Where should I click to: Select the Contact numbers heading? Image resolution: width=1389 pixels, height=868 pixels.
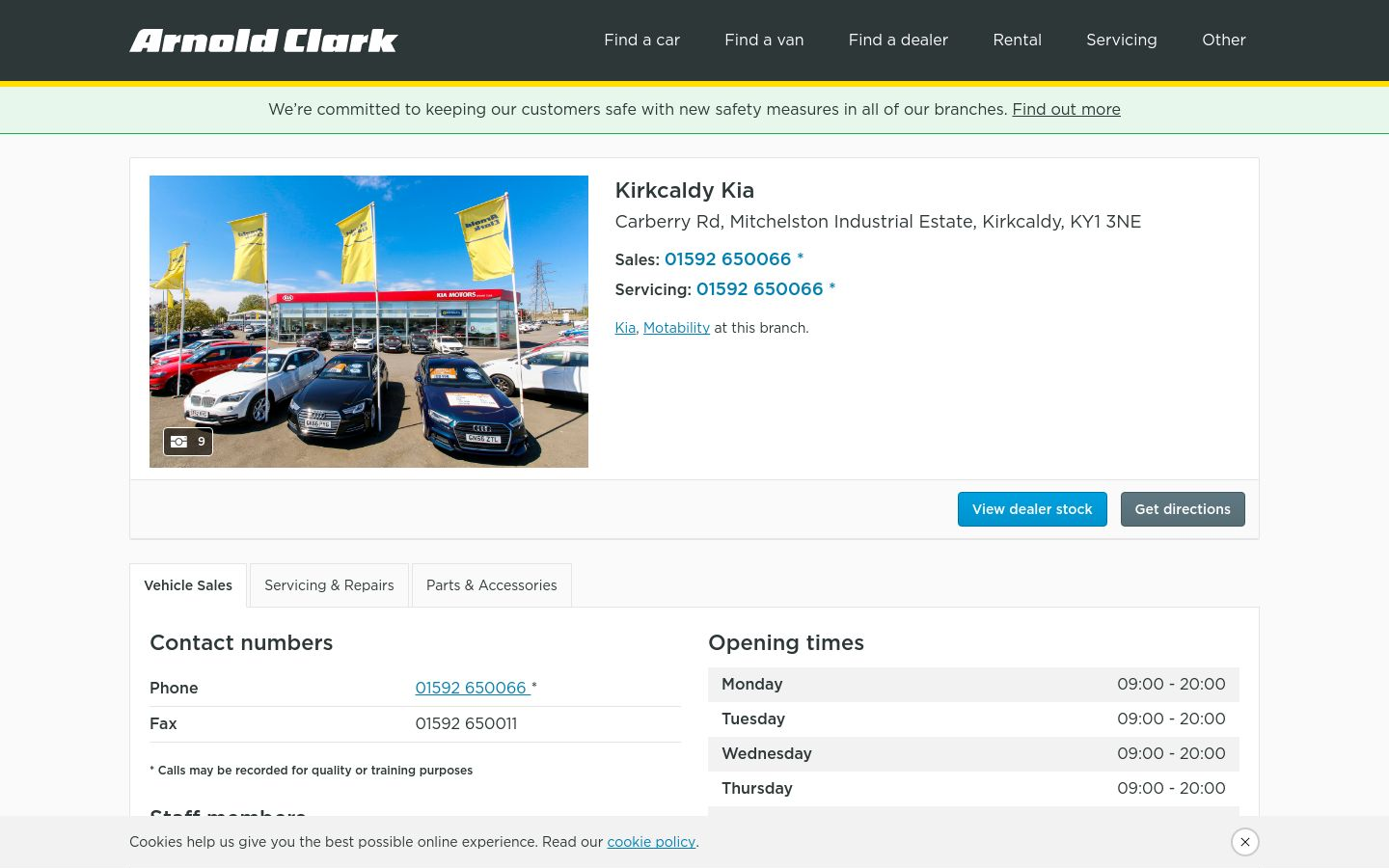click(241, 643)
